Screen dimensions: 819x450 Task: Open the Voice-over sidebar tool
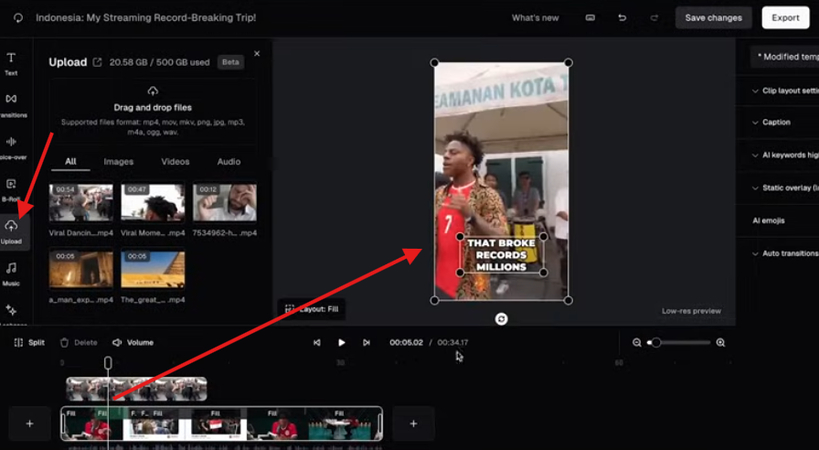tap(11, 148)
